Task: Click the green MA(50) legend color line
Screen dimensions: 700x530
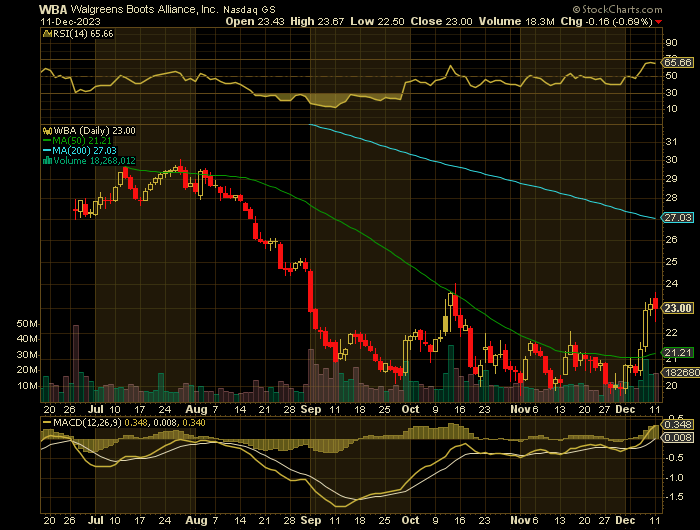Action: 47,141
